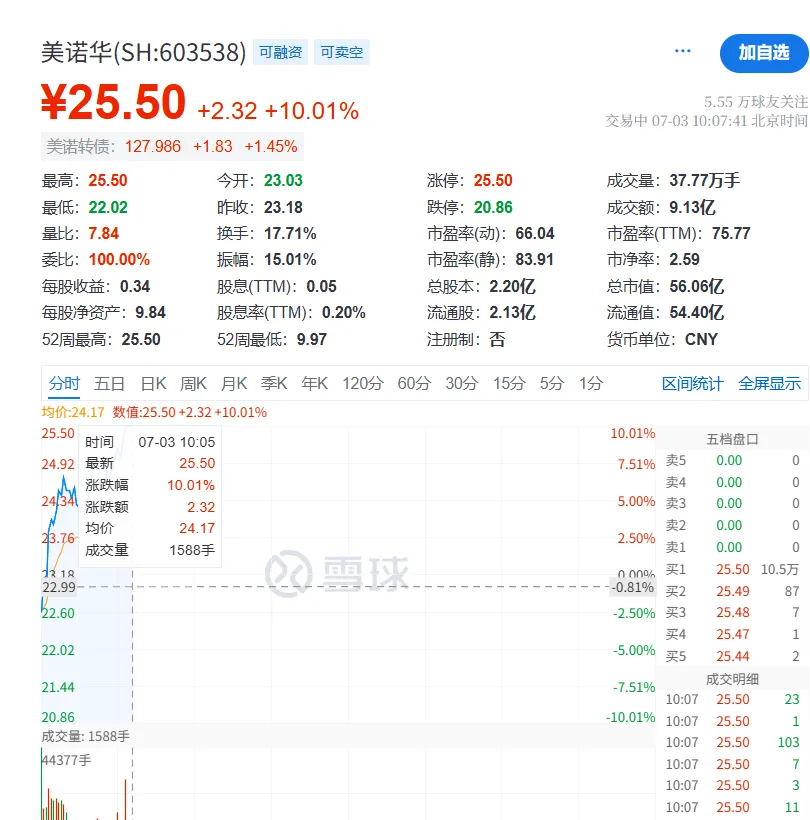
Task: Click the three-dot more options icon
Action: [x=683, y=51]
